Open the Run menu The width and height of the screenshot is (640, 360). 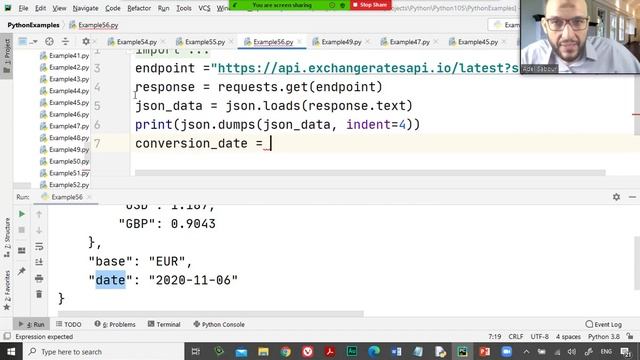pyautogui.click(x=163, y=8)
